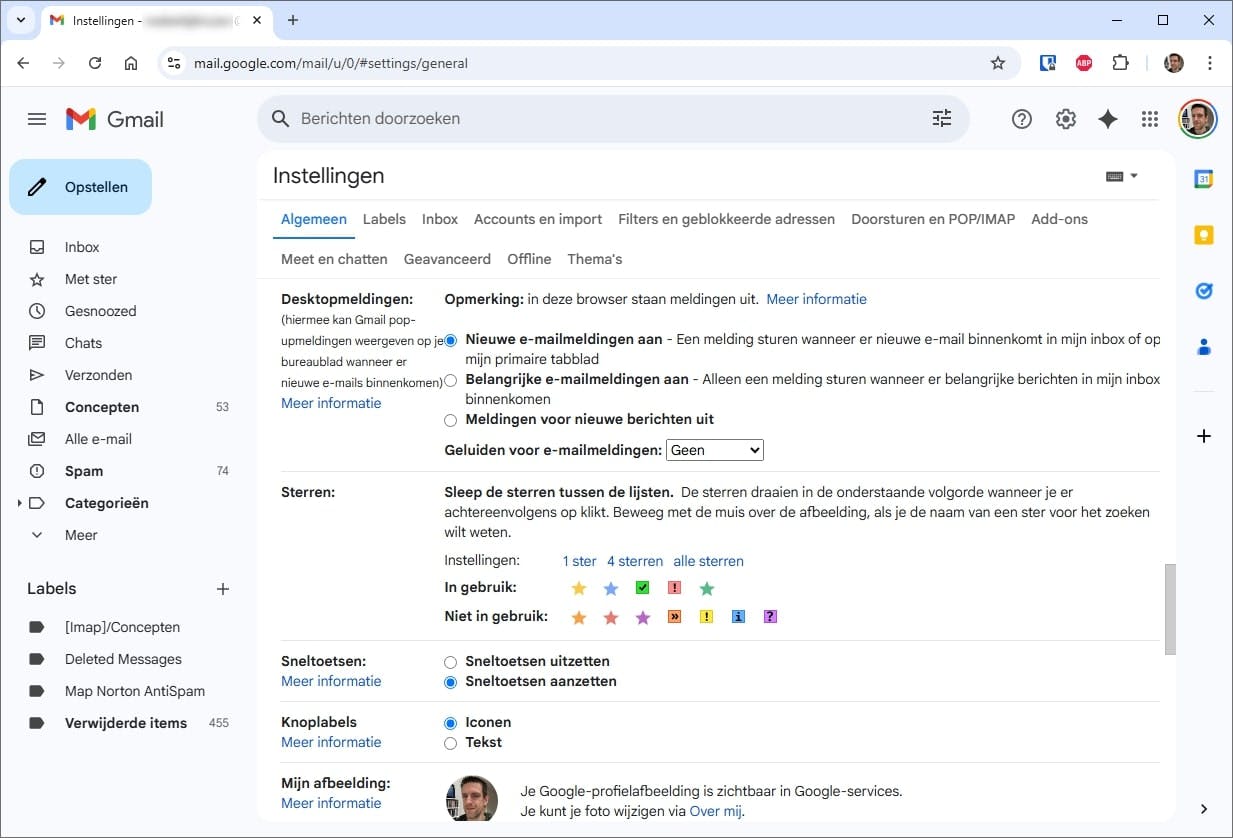Expand the Categorieën label tree
Viewport: 1233px width, 838px height.
pyautogui.click(x=20, y=503)
